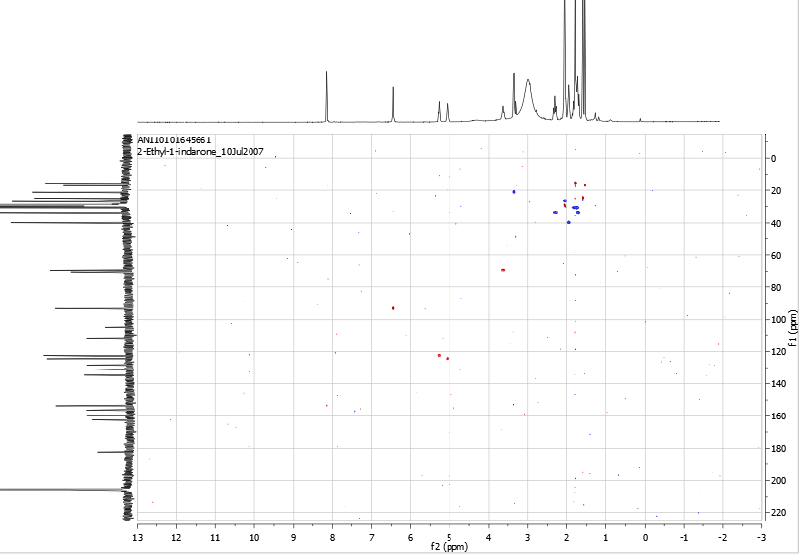Pick the blue cross-peak at 1.95 ppm, 40 ppm
Image resolution: width=800 pixels, height=554 pixels.
[569, 222]
